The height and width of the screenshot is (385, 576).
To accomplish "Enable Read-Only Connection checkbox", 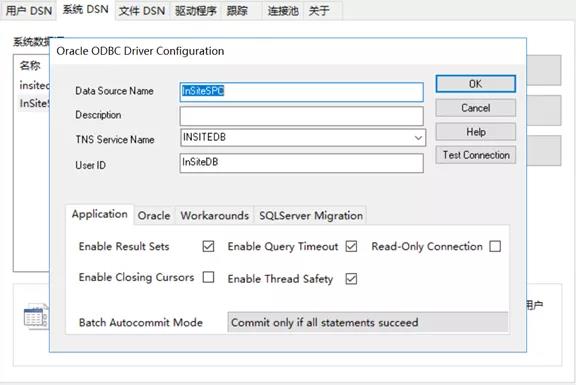I will tap(495, 246).
